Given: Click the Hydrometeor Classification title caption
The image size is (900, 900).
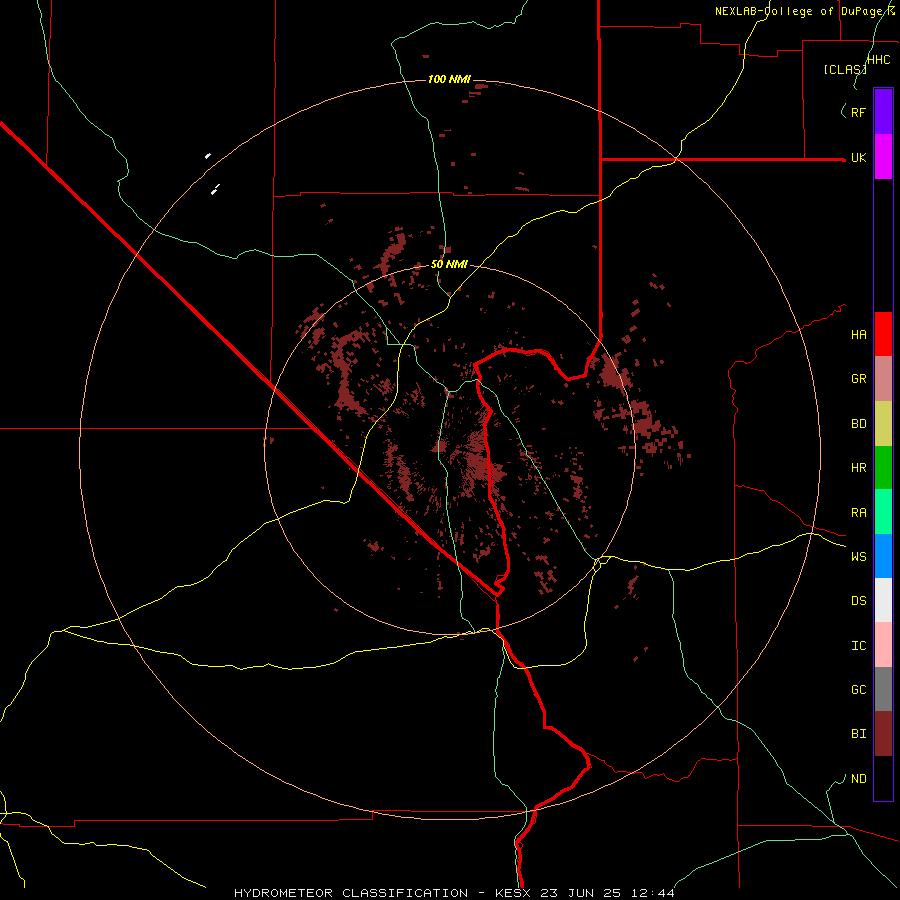Looking at the screenshot, I should pyautogui.click(x=351, y=893).
